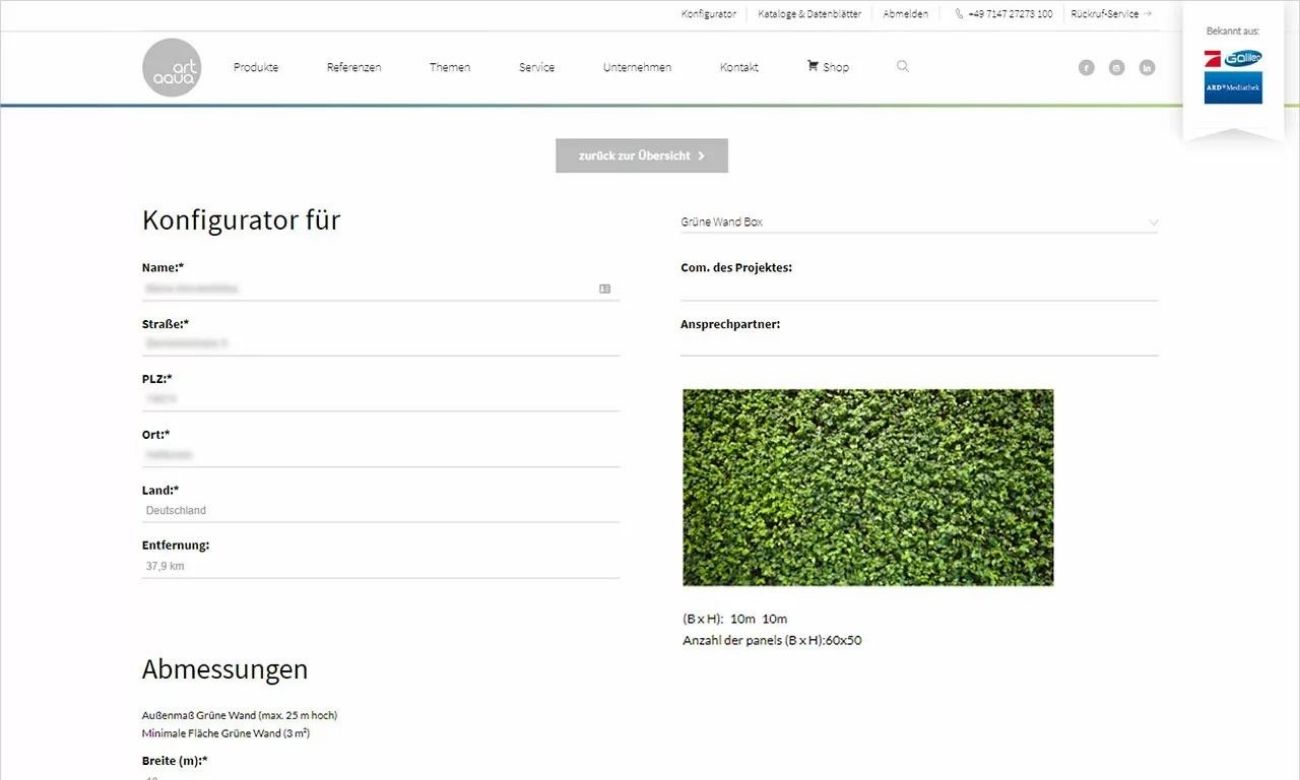Open the Referenzen menu

(x=354, y=67)
